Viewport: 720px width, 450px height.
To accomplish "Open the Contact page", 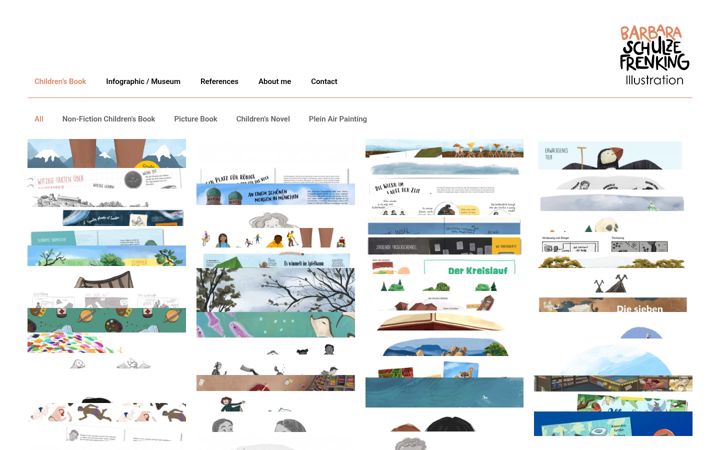I will [324, 81].
